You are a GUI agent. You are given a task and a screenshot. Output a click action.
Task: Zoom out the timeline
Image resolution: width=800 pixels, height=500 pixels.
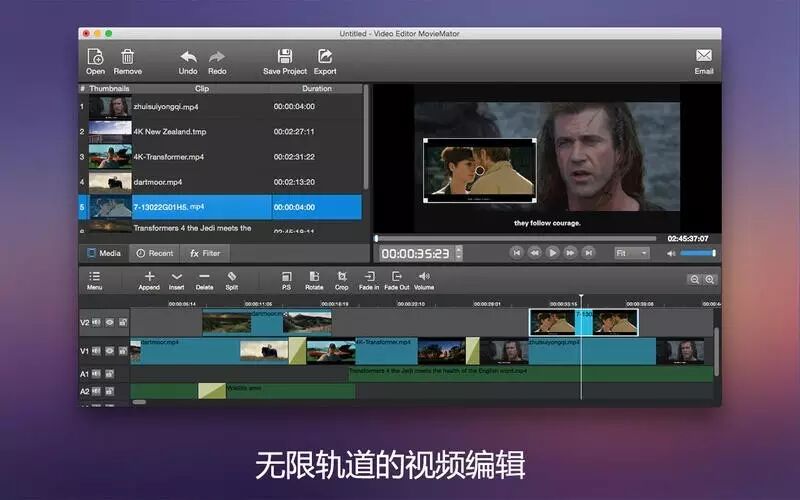pos(694,279)
